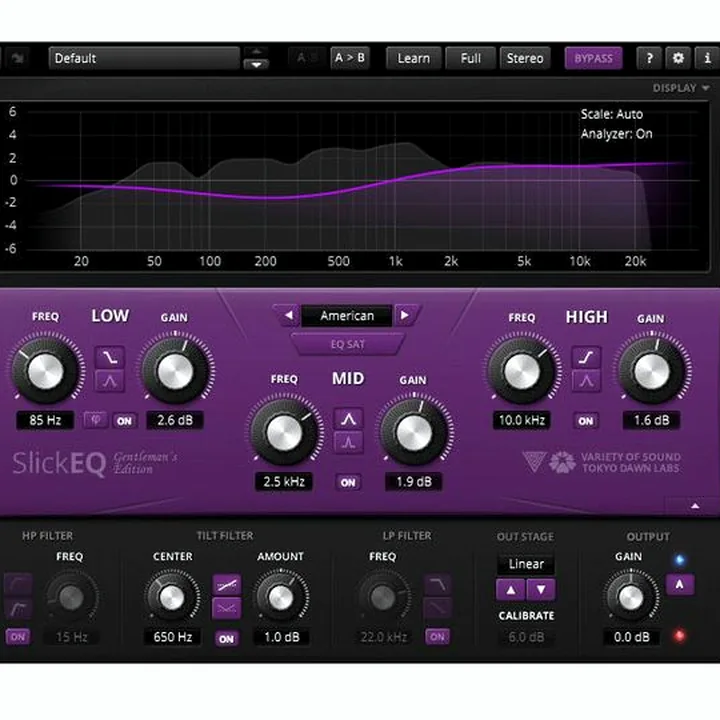Step out stage down with the down arrow
This screenshot has height=720, width=720.
541,590
